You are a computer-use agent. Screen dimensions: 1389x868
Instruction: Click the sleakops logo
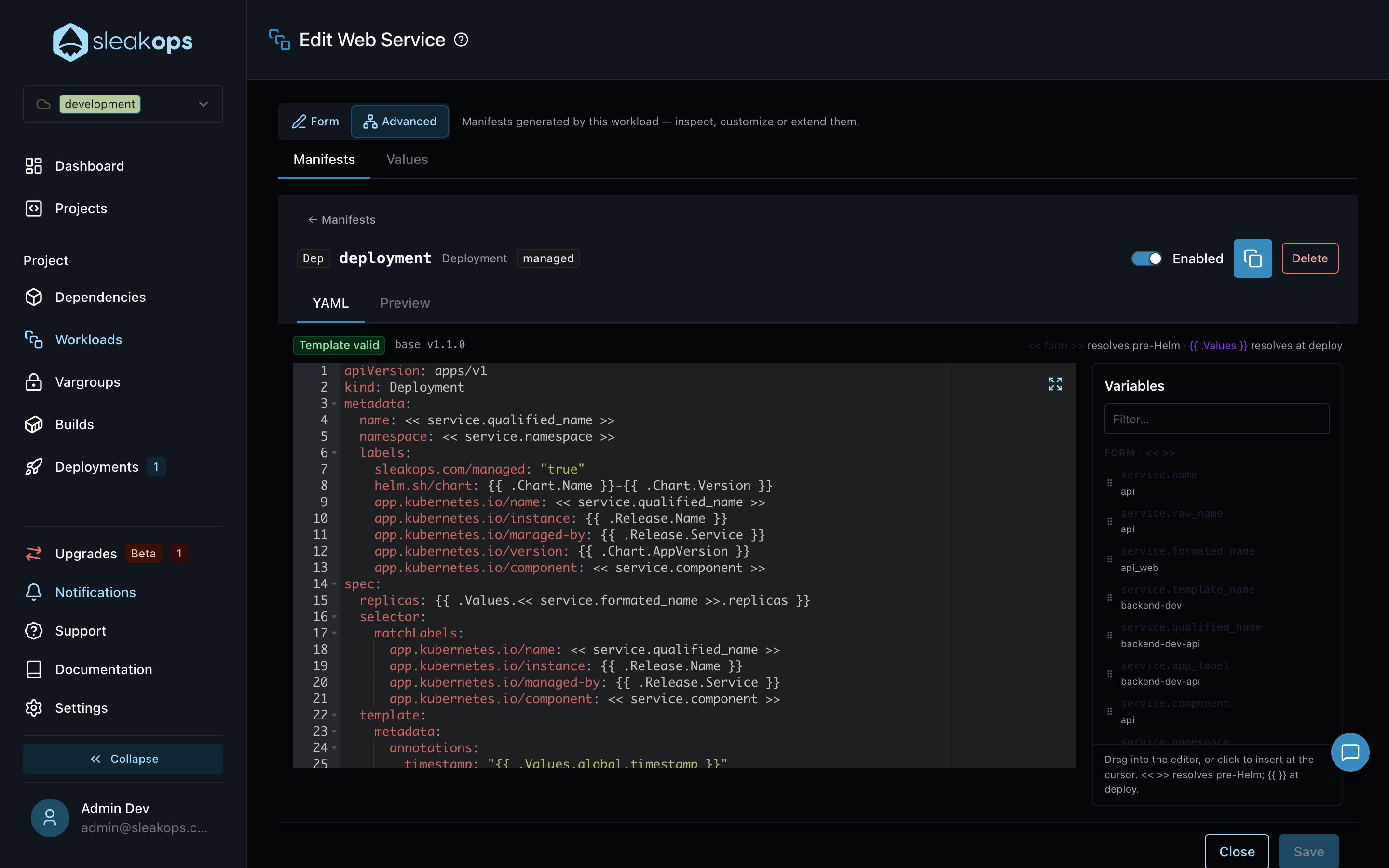pyautogui.click(x=123, y=42)
